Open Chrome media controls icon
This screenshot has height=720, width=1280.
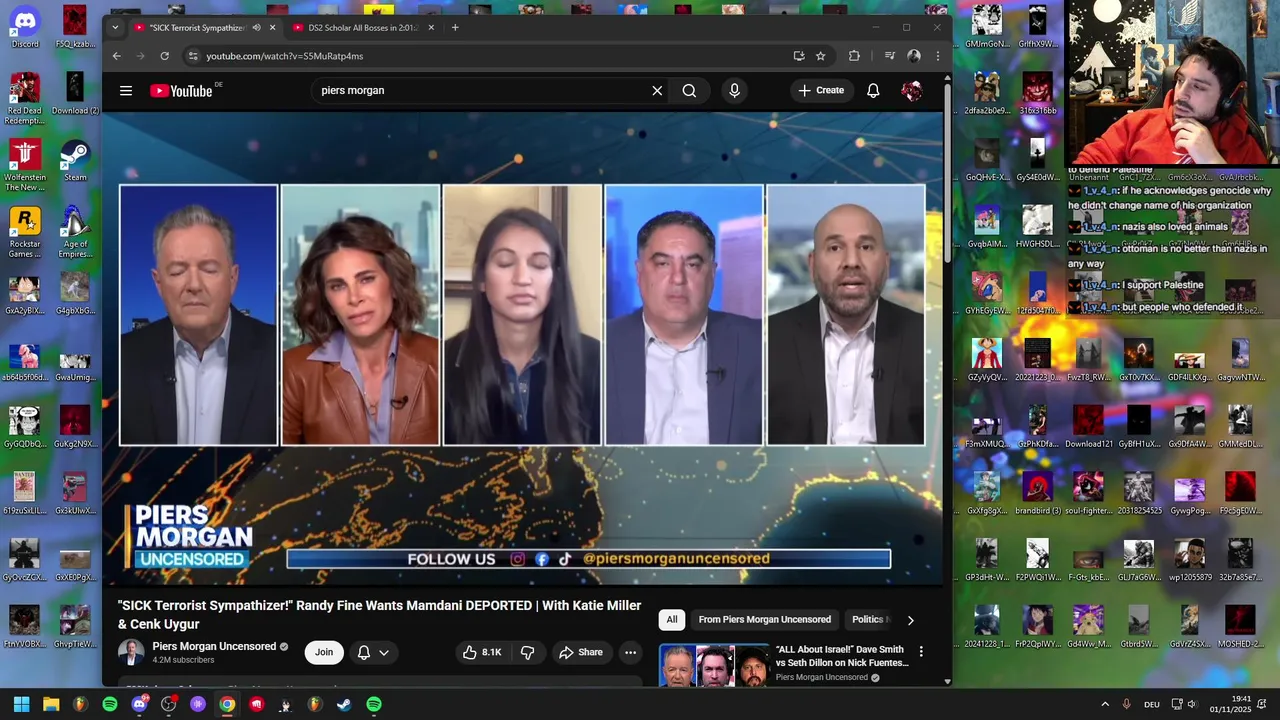(889, 56)
